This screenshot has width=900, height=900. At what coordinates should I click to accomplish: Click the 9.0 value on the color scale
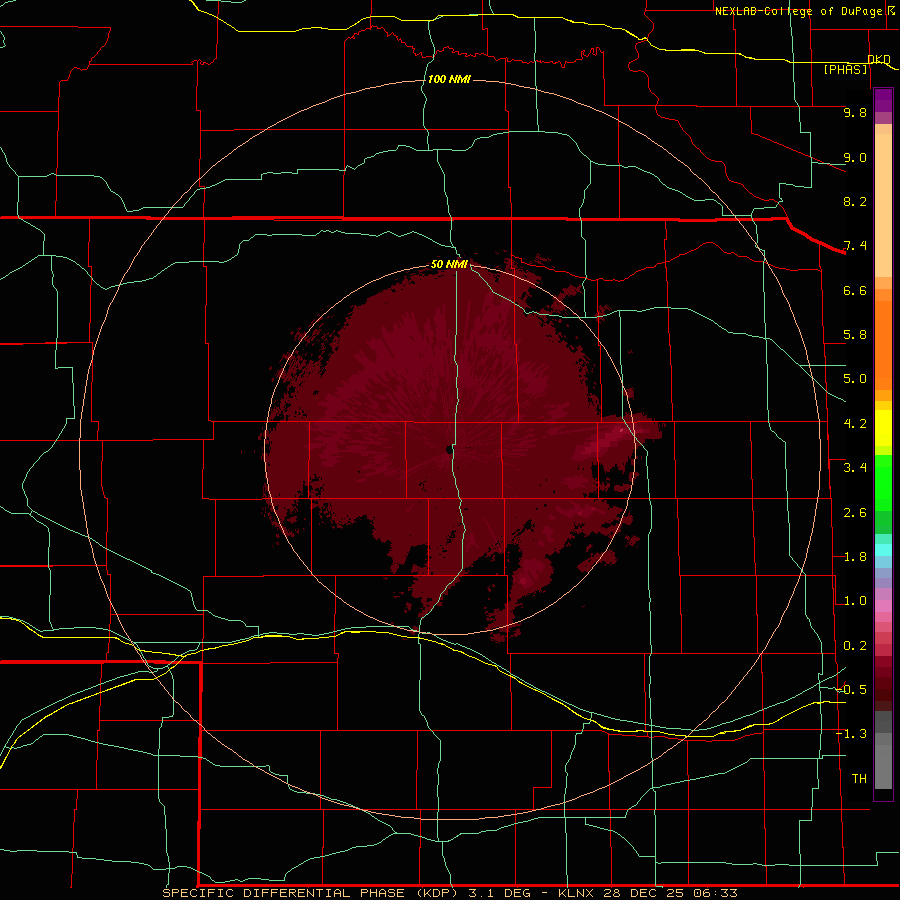click(x=855, y=157)
